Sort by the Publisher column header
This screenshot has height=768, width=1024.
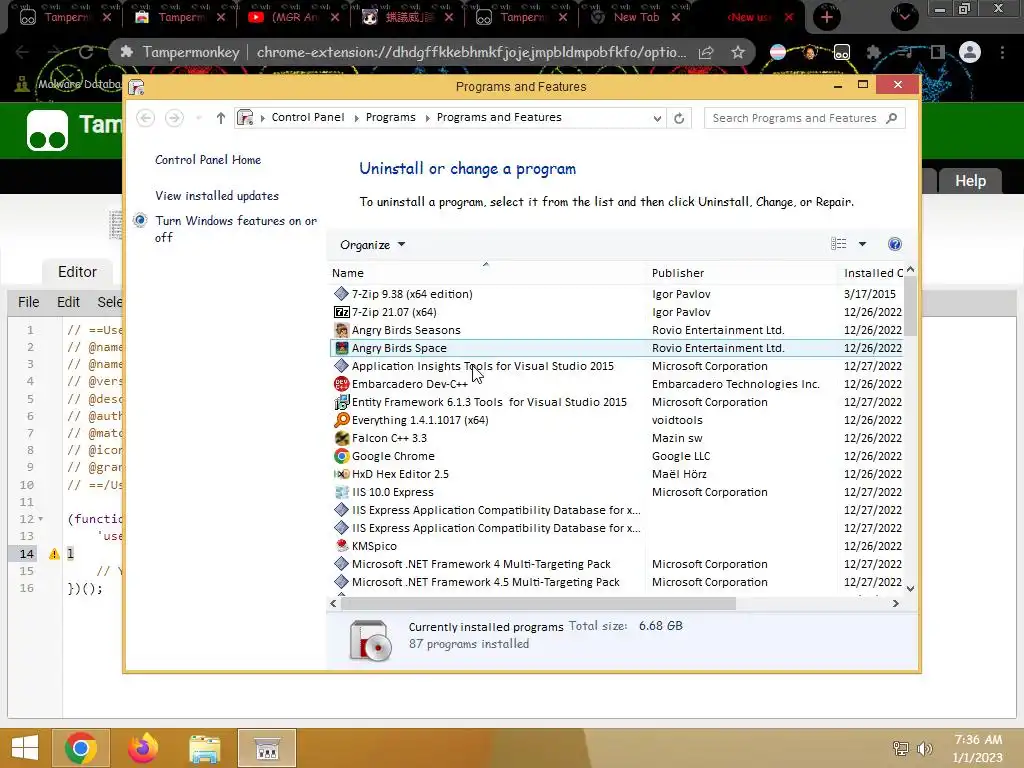coord(741,273)
